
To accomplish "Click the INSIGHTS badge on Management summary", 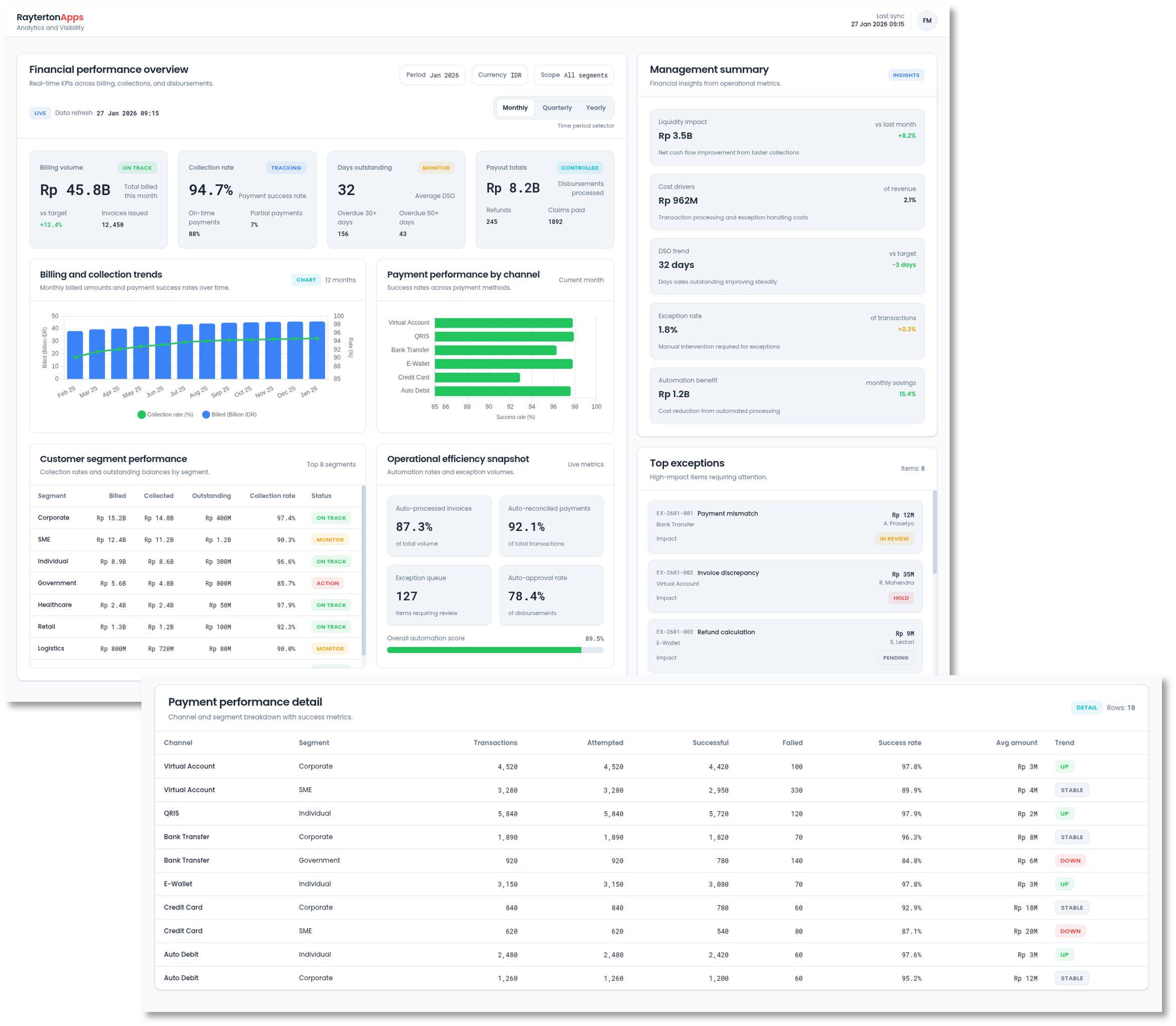I will [x=906, y=74].
